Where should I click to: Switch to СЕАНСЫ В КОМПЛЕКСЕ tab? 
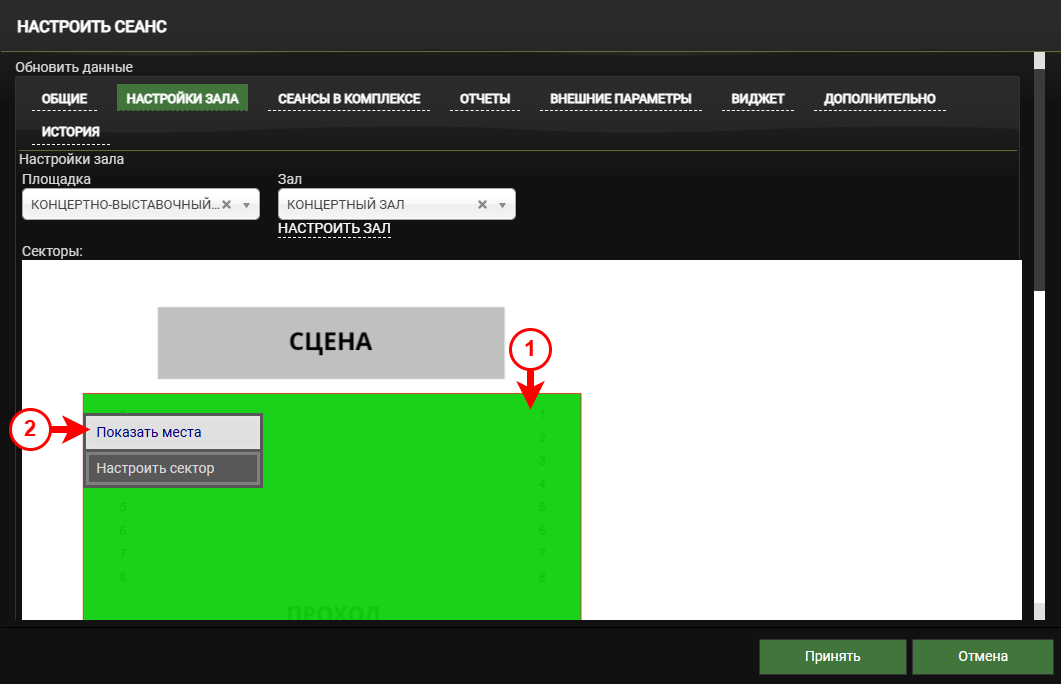349,99
